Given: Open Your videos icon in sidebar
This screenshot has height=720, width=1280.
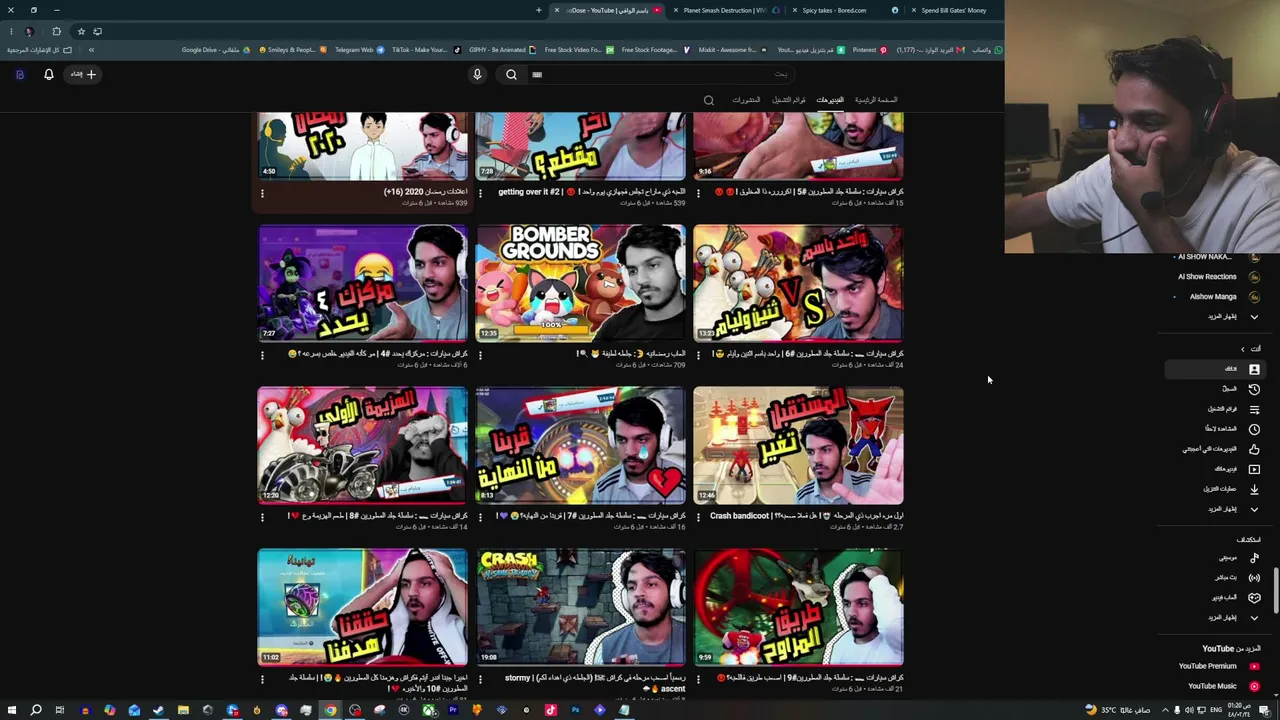Looking at the screenshot, I should point(1254,469).
